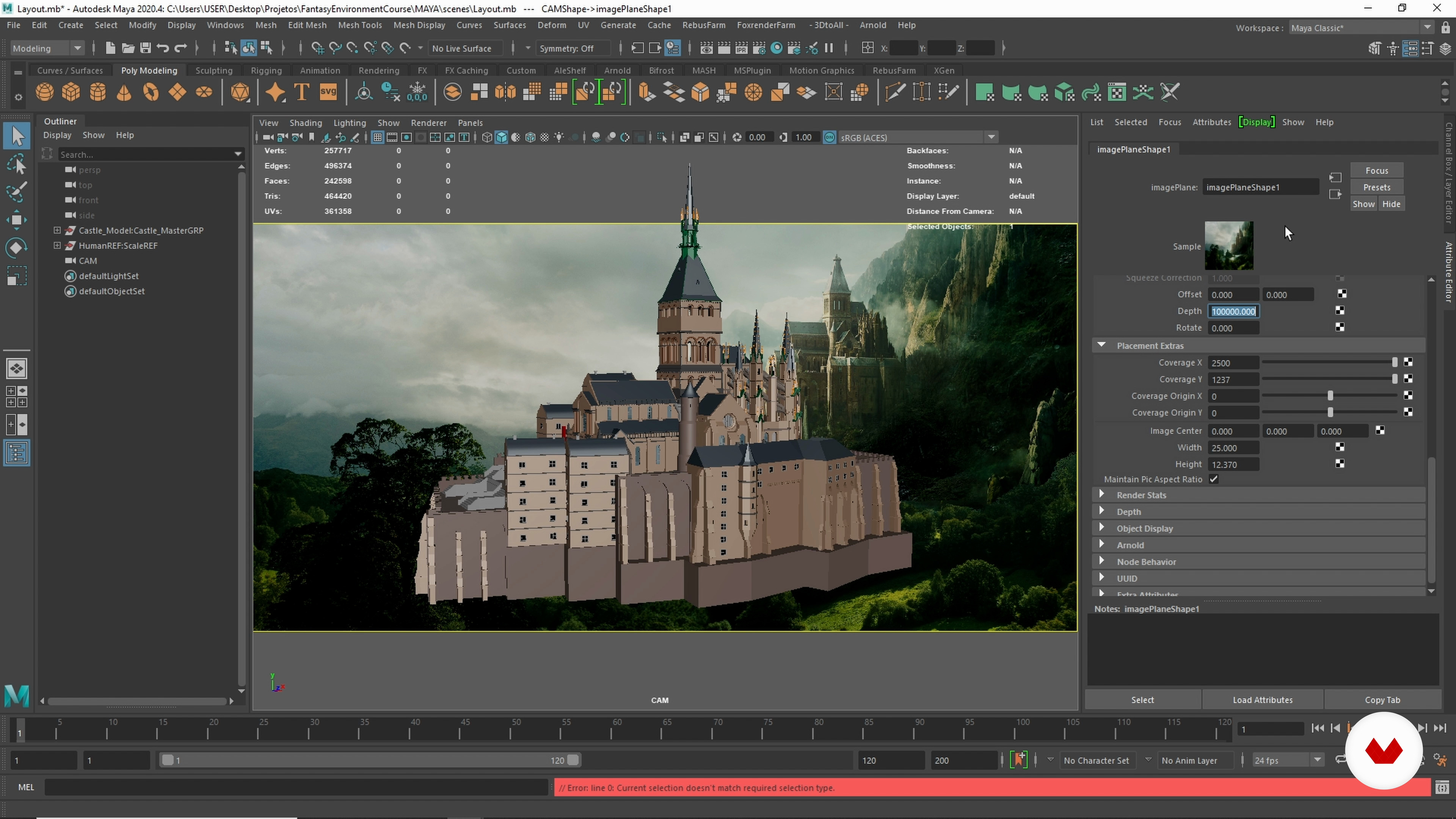Toggle smooth shade all viewport icon
Viewport: 1456px width, 819px height.
point(501,137)
